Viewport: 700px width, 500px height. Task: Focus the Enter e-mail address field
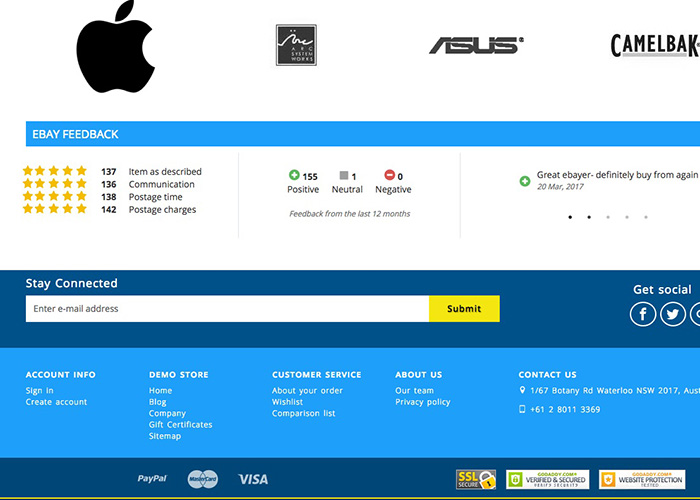click(x=227, y=308)
